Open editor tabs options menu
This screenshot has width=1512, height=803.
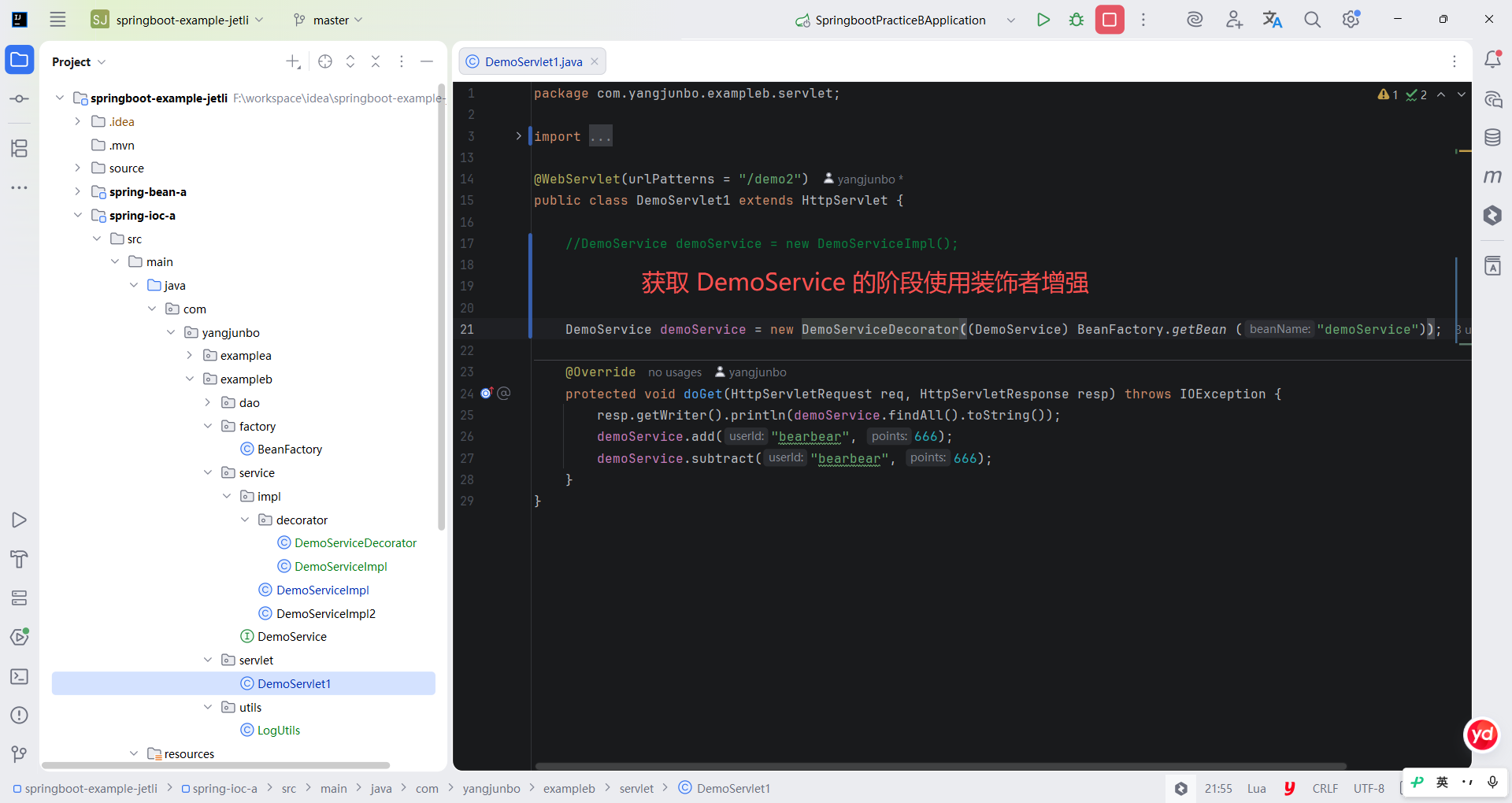point(1455,61)
